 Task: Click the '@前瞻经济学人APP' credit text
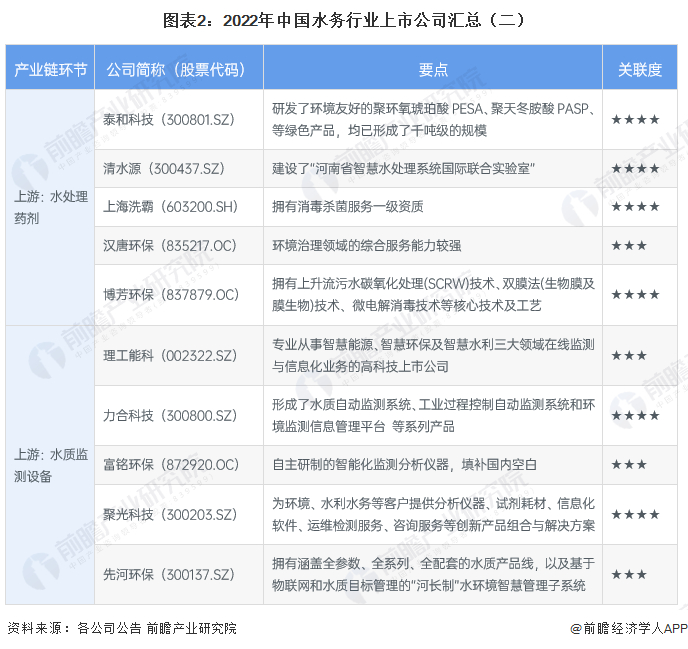(628, 628)
